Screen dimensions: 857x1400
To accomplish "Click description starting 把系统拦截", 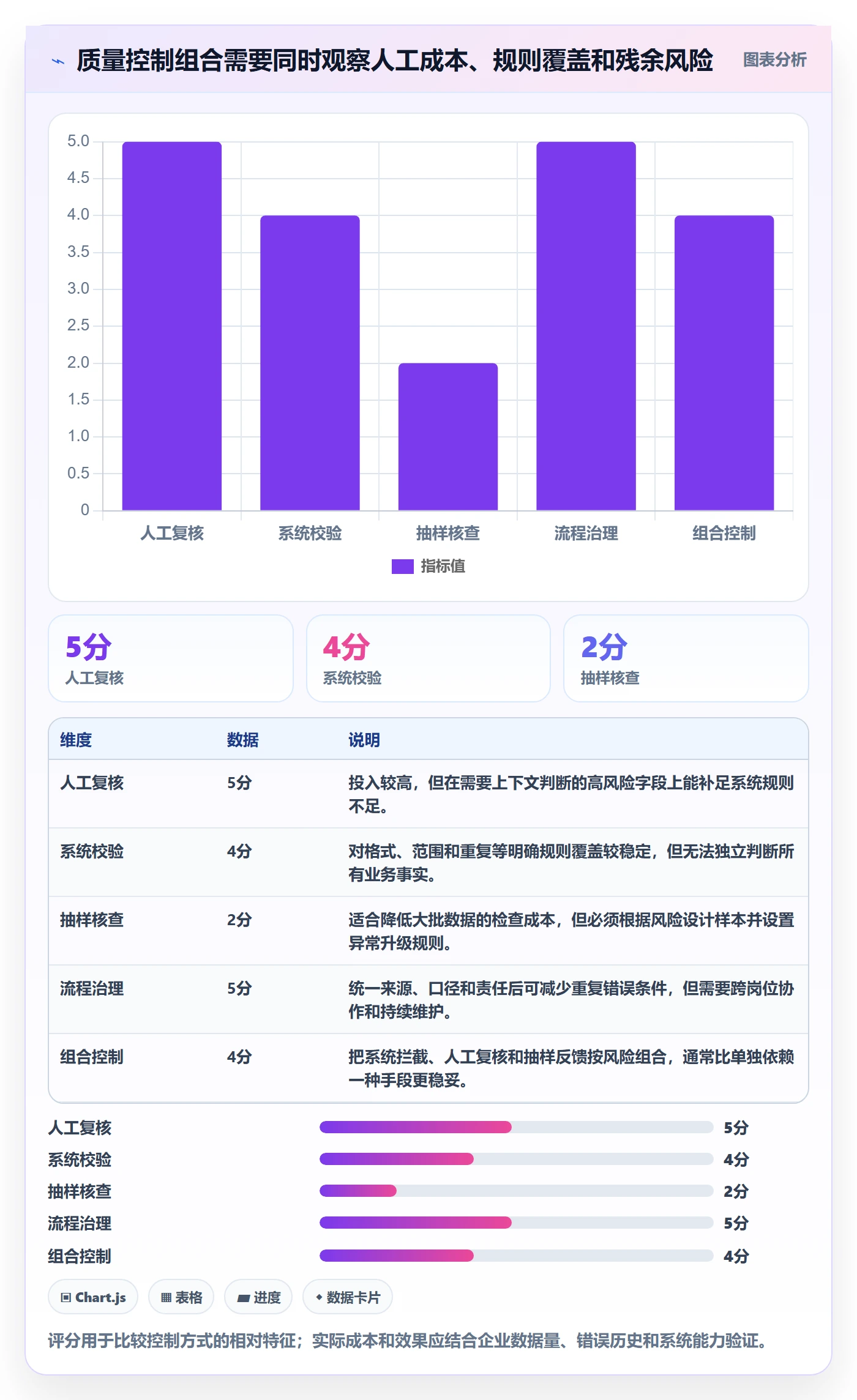I will pyautogui.click(x=571, y=1068).
